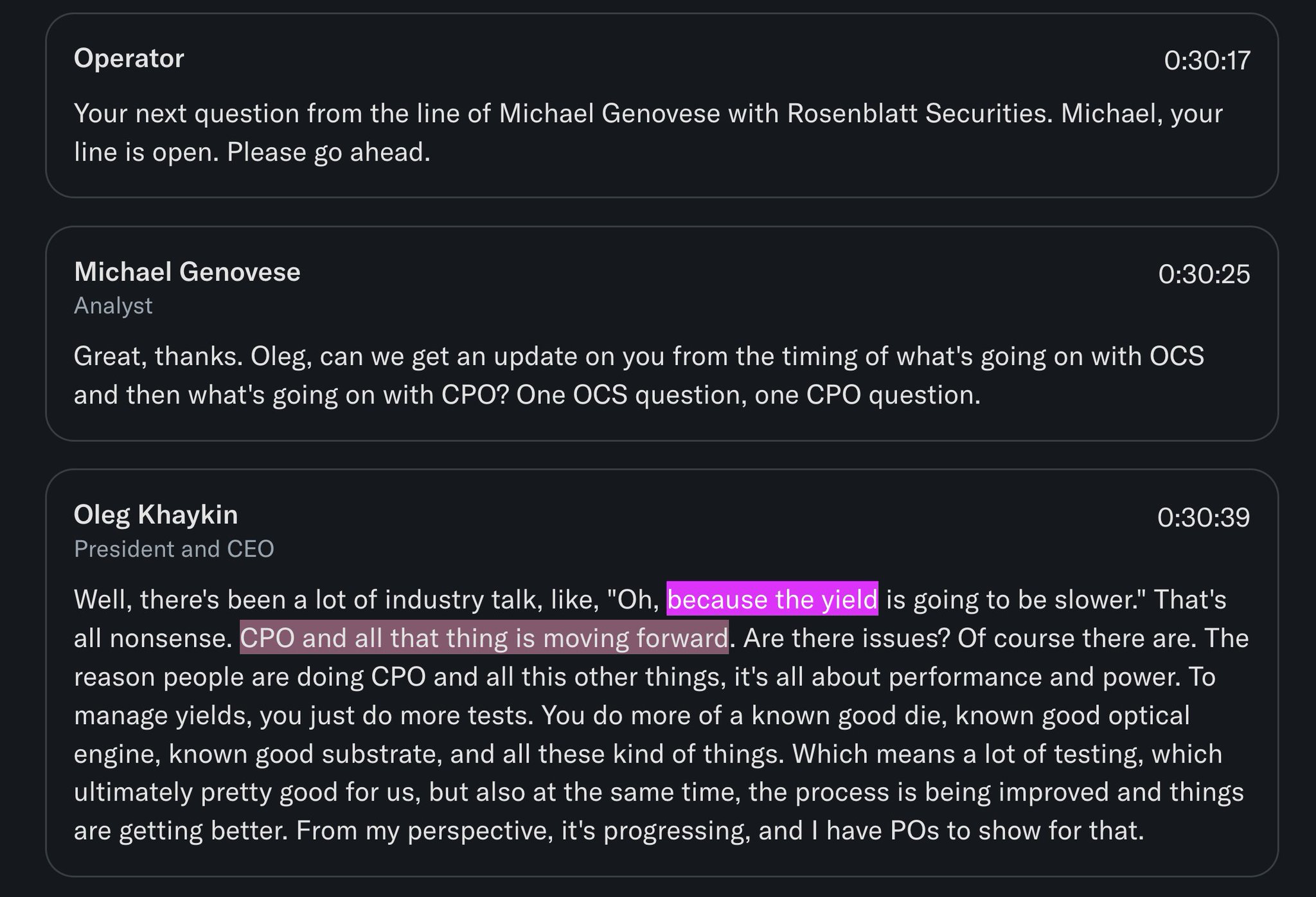The image size is (1316, 897).
Task: Click the Operator's Rosenblatt Securities sentence
Action: tap(563, 114)
